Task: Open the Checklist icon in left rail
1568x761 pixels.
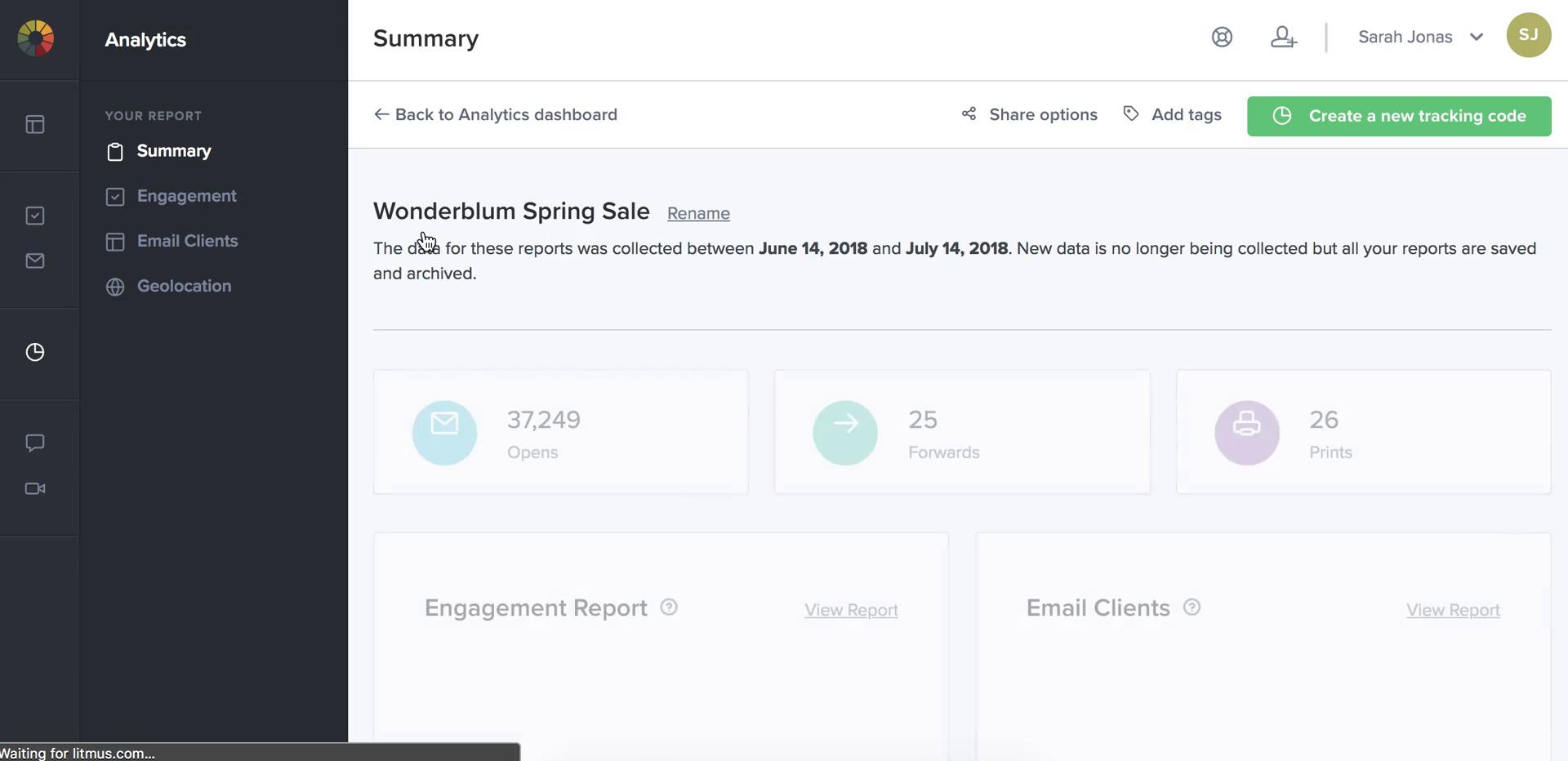Action: pyautogui.click(x=35, y=216)
